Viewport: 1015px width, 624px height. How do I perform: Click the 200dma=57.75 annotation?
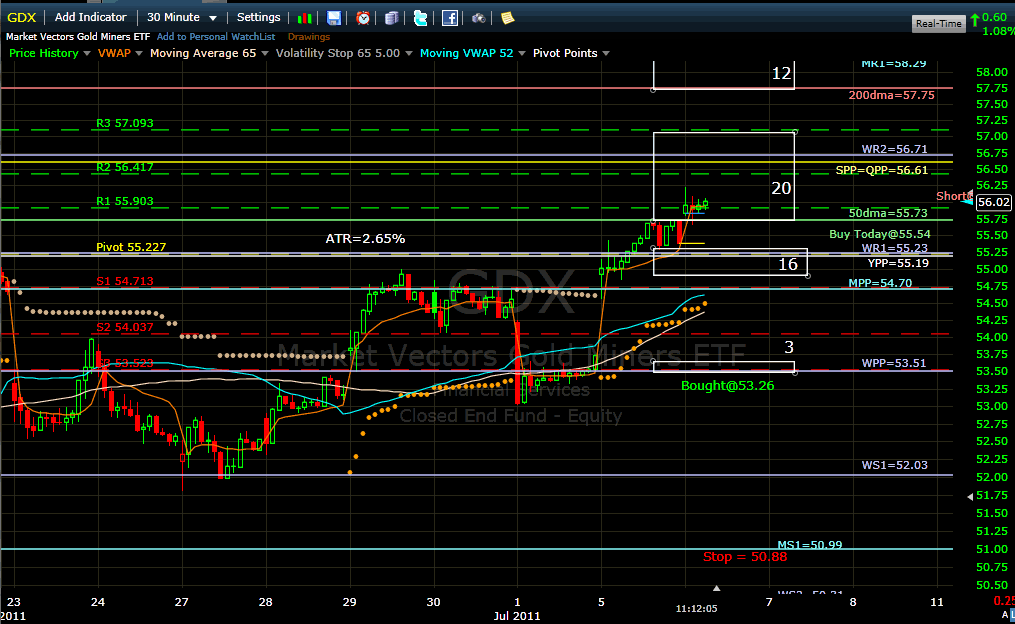pos(891,95)
